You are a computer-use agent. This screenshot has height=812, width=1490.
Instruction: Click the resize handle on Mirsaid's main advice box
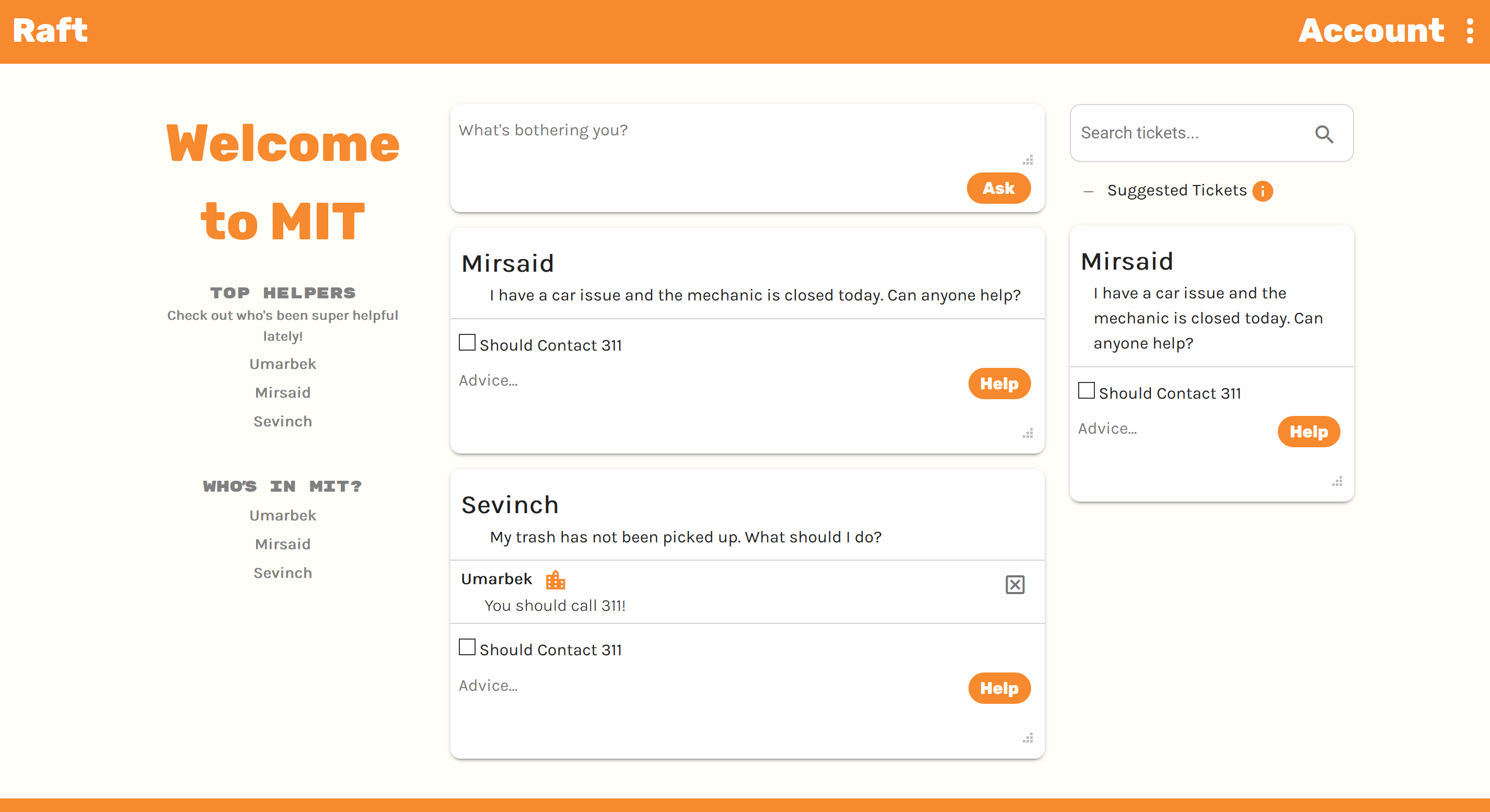(1028, 434)
